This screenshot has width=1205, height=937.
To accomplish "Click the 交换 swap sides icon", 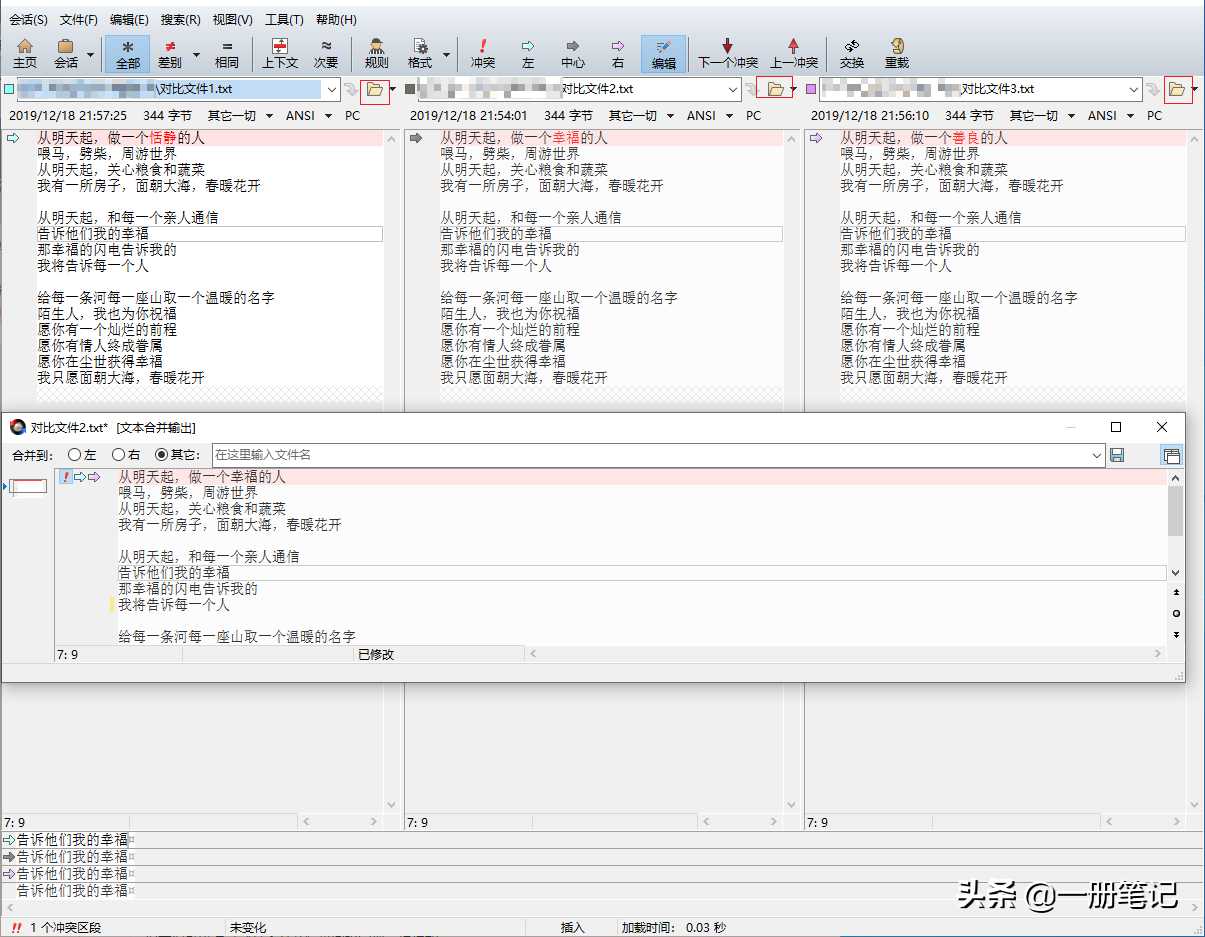I will [x=852, y=53].
